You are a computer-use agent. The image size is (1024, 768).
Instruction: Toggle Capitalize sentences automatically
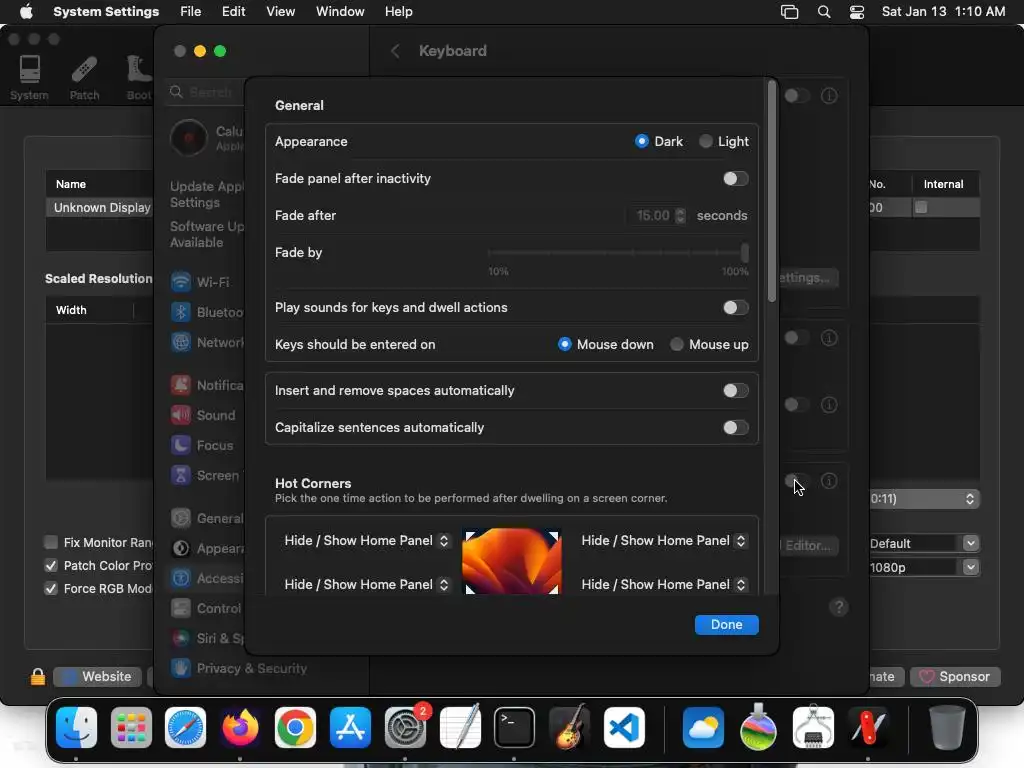coord(735,427)
